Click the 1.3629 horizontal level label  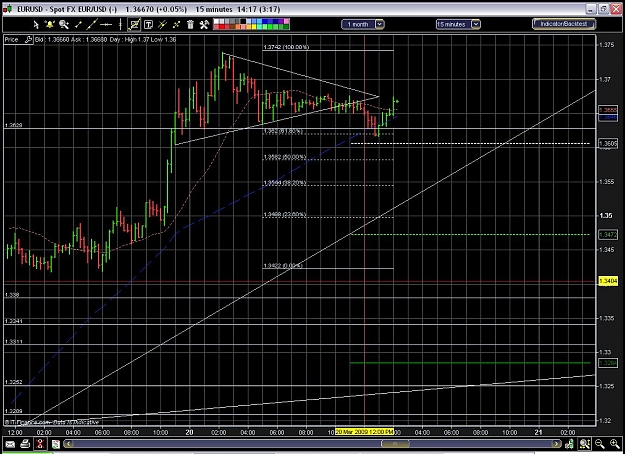coord(13,125)
